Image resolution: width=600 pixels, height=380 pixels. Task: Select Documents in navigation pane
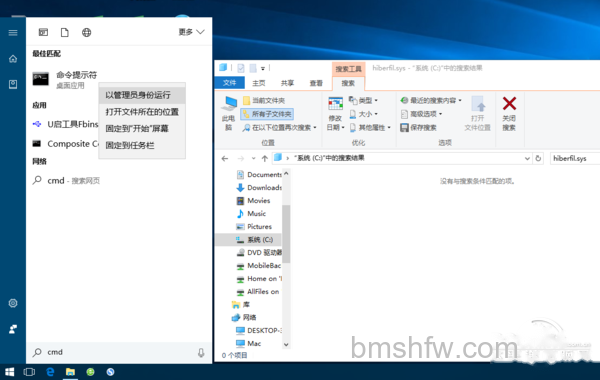click(x=259, y=175)
